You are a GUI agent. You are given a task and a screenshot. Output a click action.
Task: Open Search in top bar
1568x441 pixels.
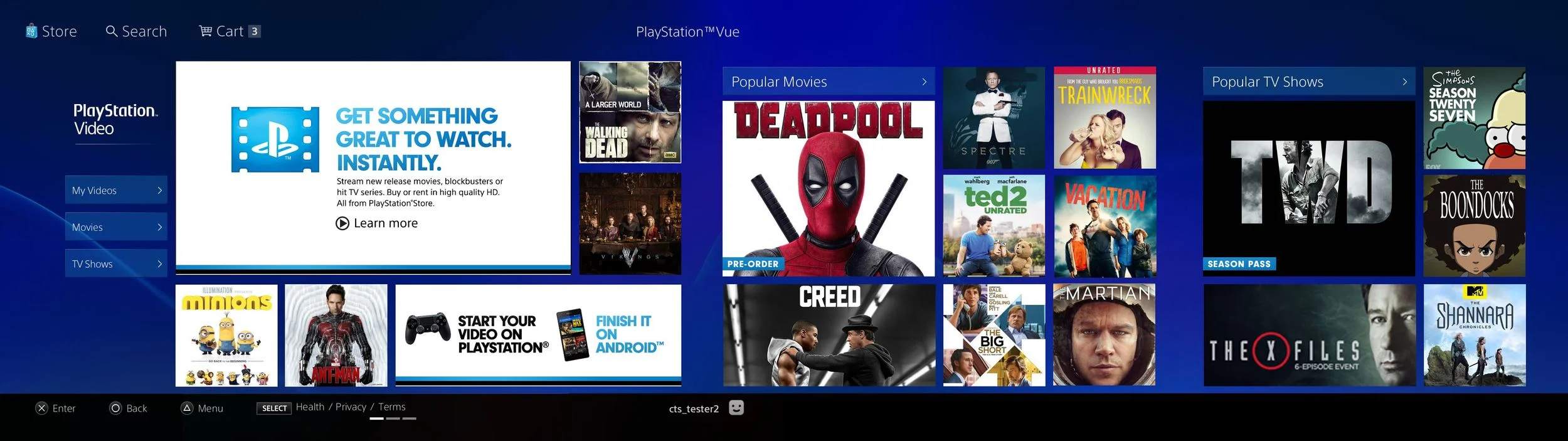(x=144, y=31)
